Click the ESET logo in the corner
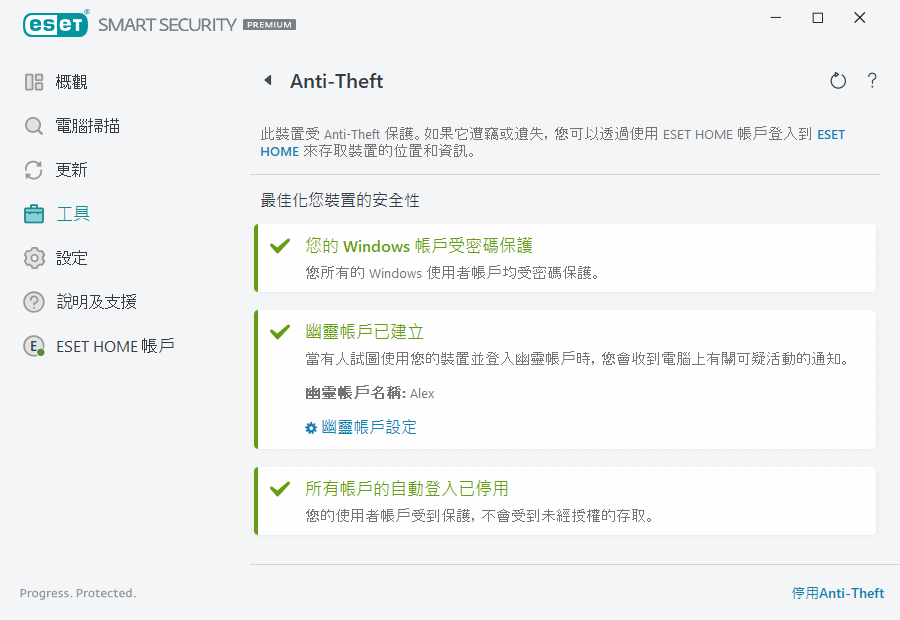 (55, 23)
